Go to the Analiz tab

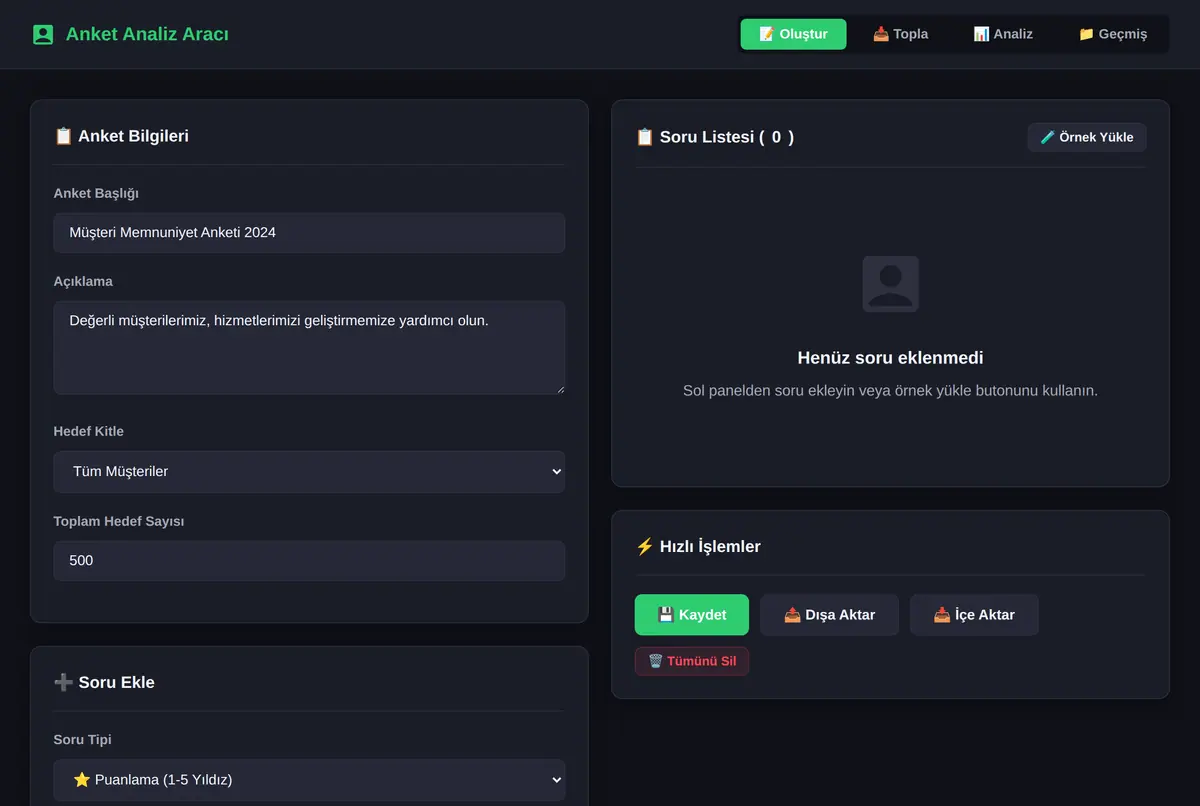click(x=1003, y=34)
